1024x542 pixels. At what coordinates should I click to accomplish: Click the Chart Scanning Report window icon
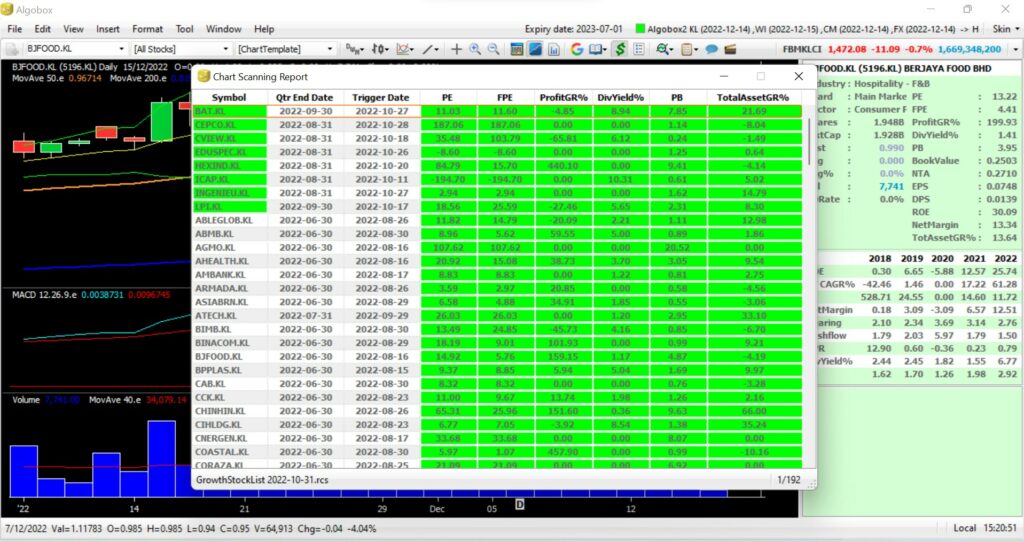pyautogui.click(x=203, y=76)
